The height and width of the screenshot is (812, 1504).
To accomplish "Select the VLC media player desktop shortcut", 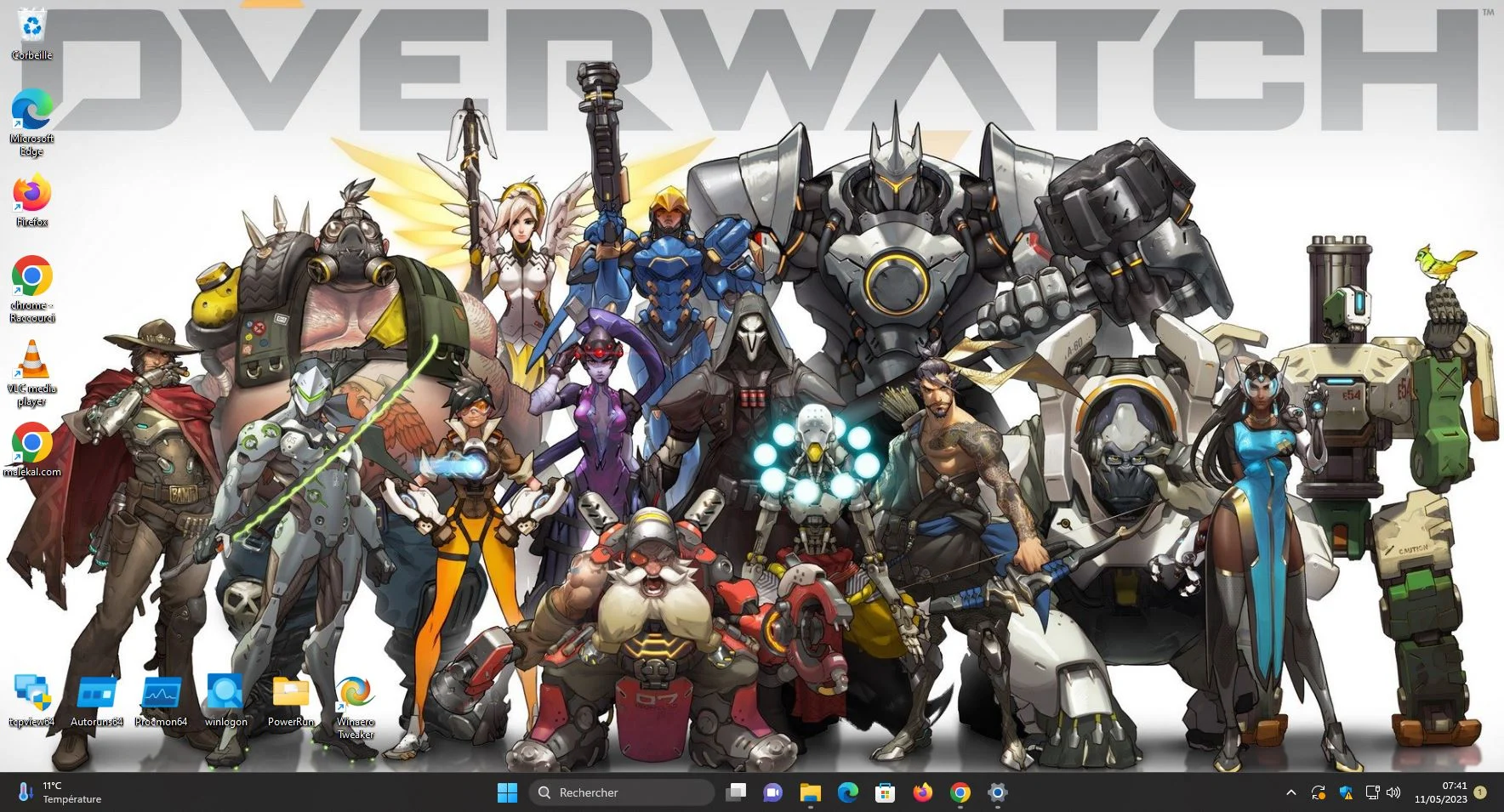I will 31,372.
